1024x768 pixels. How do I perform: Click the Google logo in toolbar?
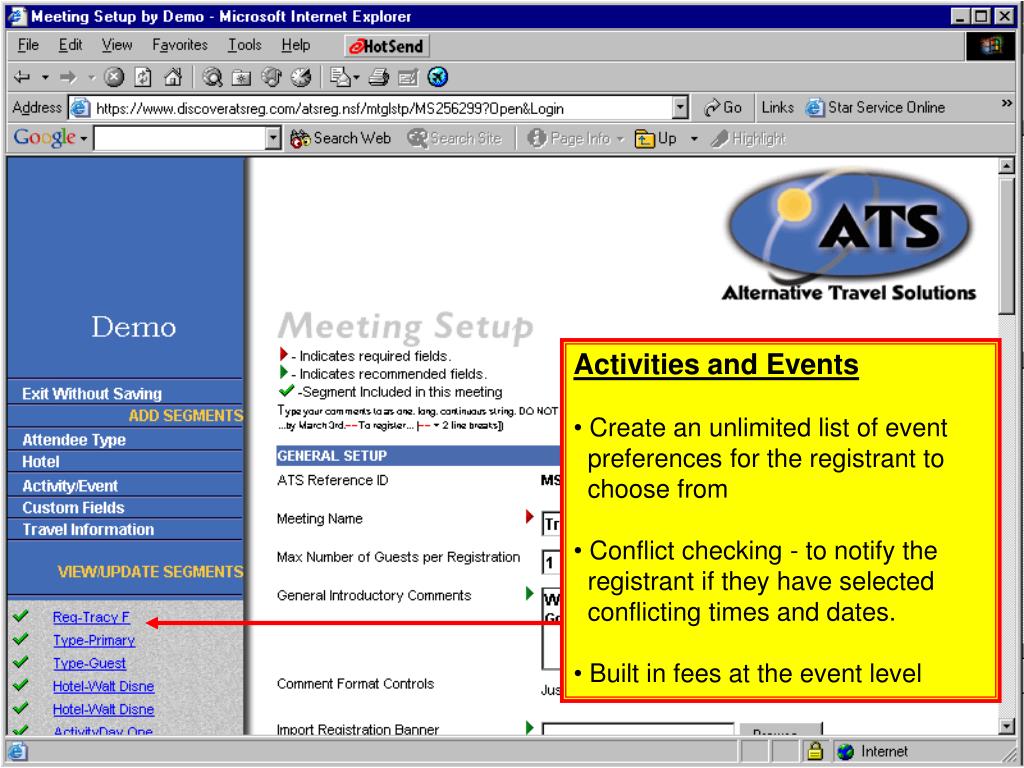pos(44,138)
